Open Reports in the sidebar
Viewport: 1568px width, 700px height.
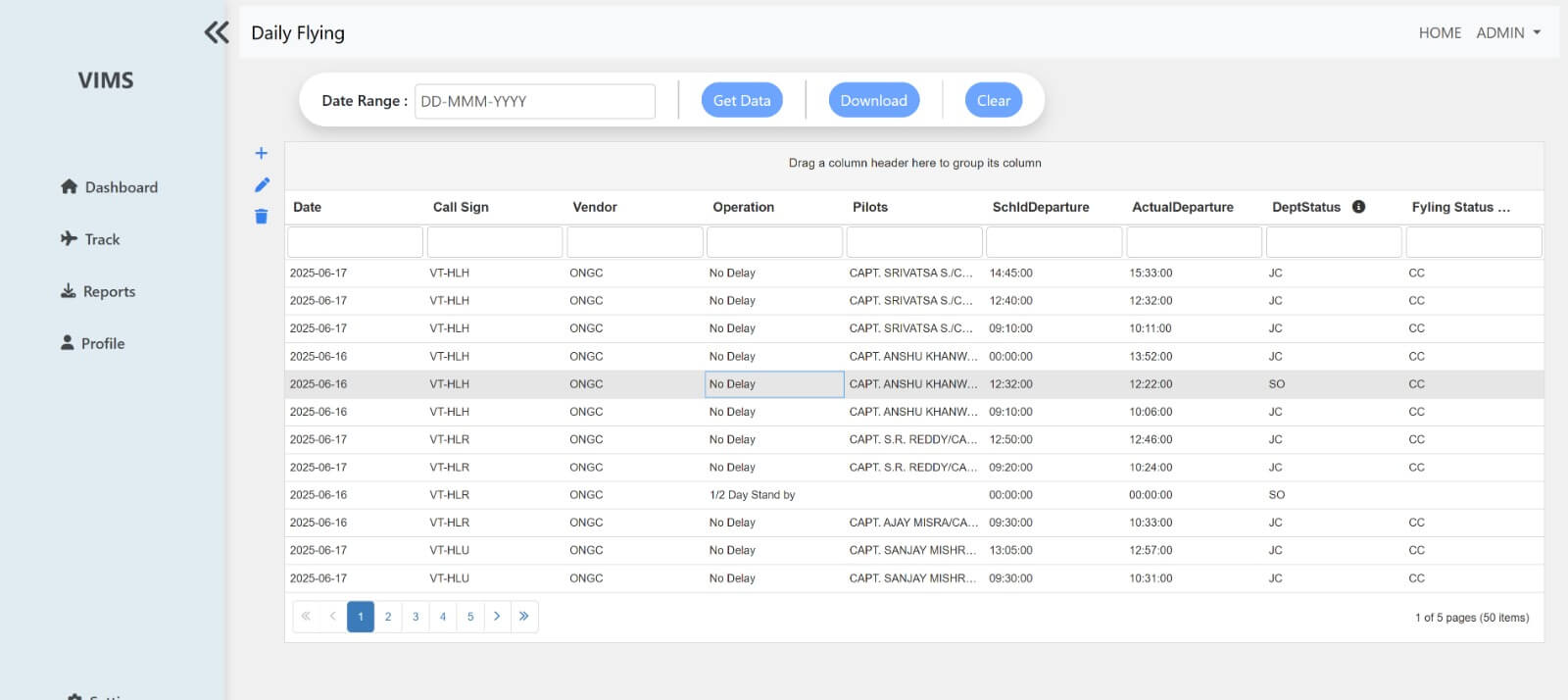(98, 291)
